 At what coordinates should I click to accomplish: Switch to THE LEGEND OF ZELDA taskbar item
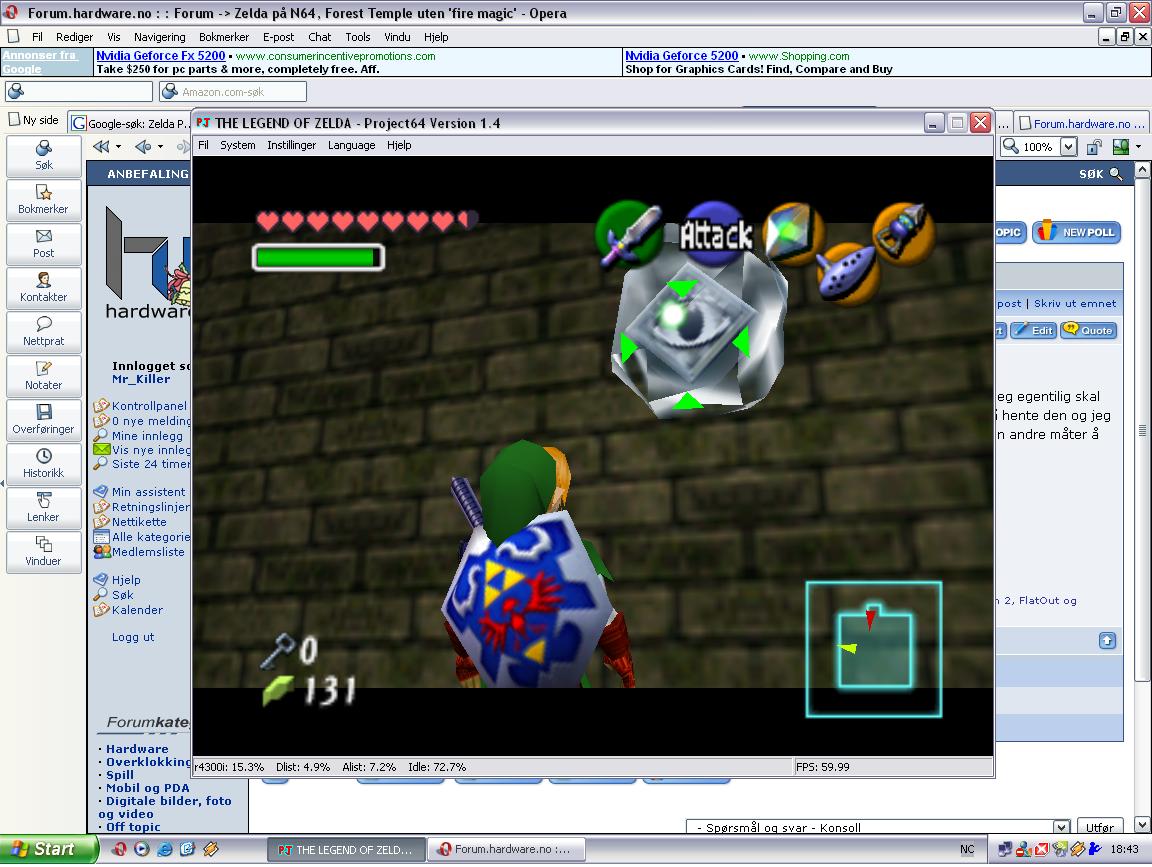pyautogui.click(x=345, y=849)
